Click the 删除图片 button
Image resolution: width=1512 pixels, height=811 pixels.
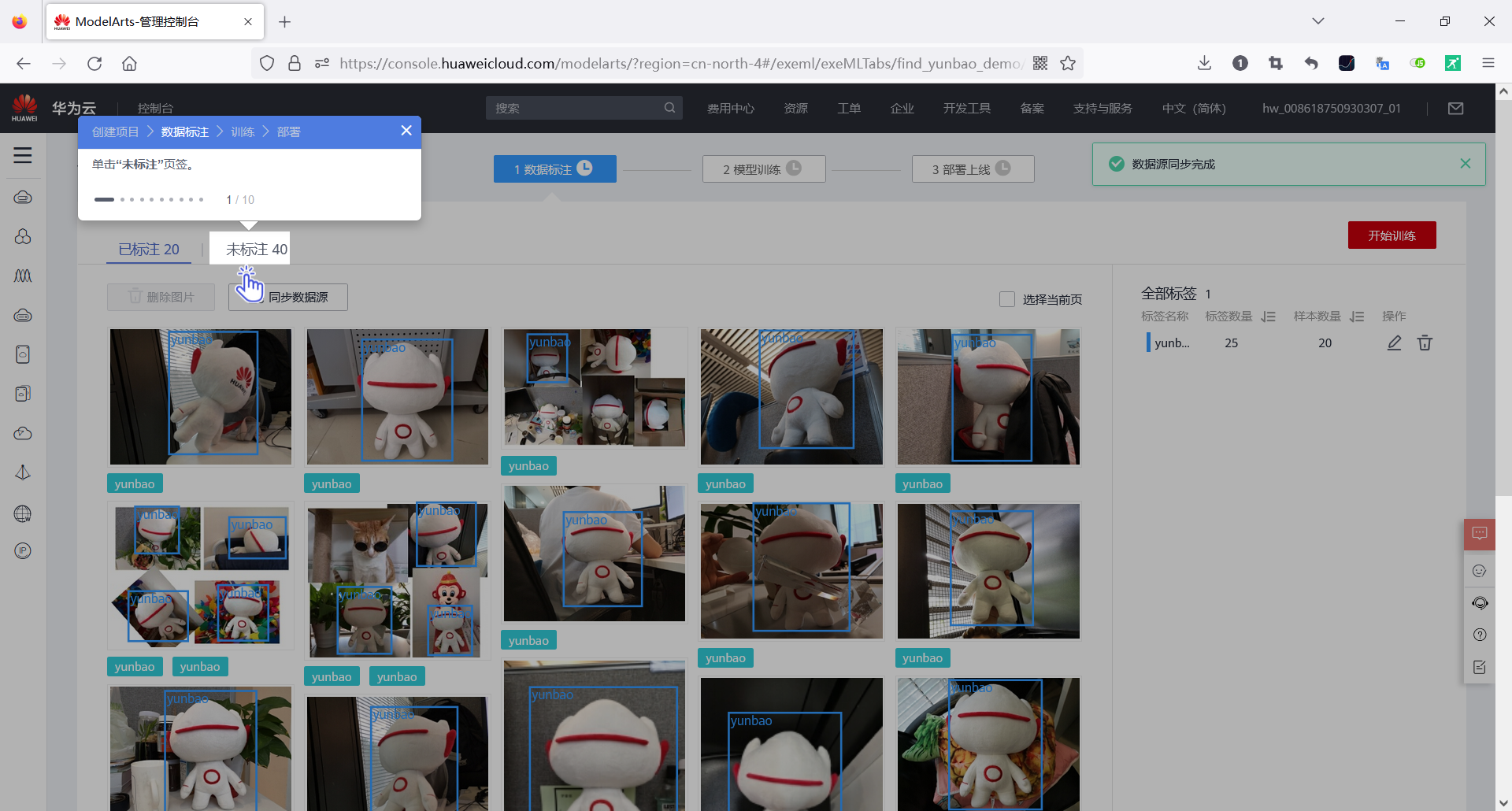tap(161, 297)
